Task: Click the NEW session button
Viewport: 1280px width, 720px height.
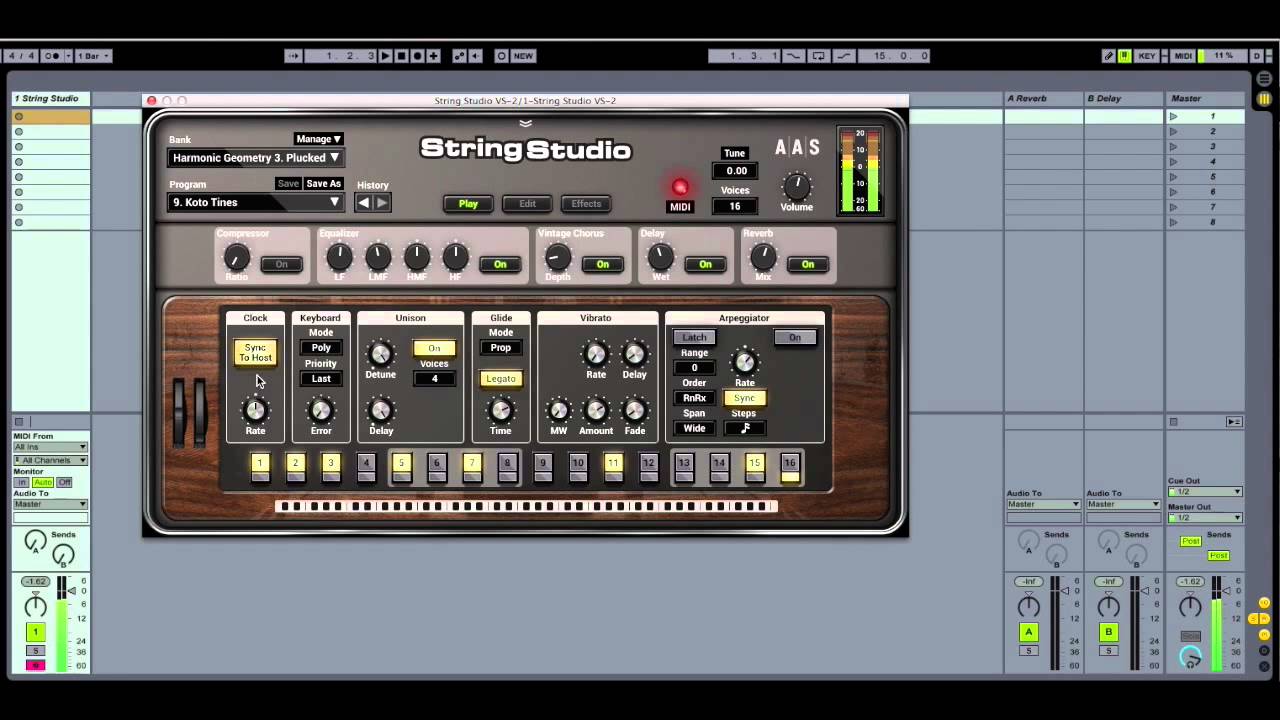Action: (523, 56)
